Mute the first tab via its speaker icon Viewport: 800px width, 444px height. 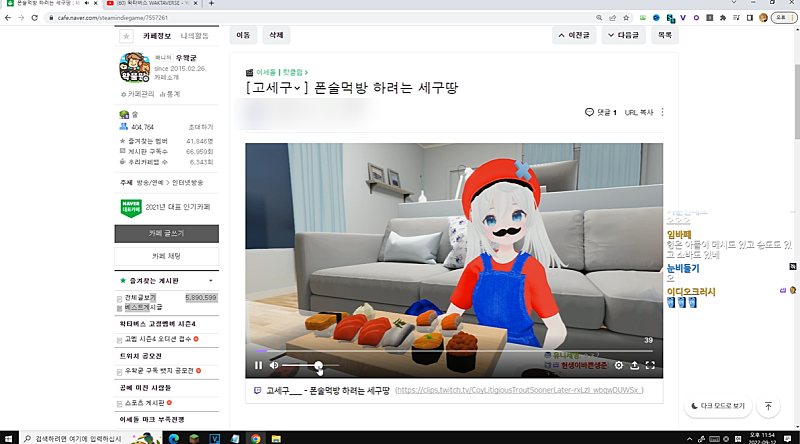coord(87,3)
